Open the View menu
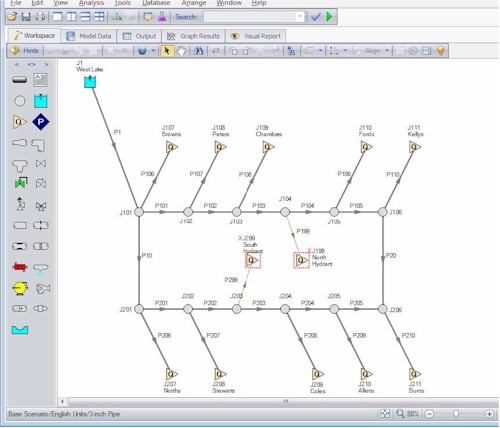The image size is (500, 428). tap(61, 3)
